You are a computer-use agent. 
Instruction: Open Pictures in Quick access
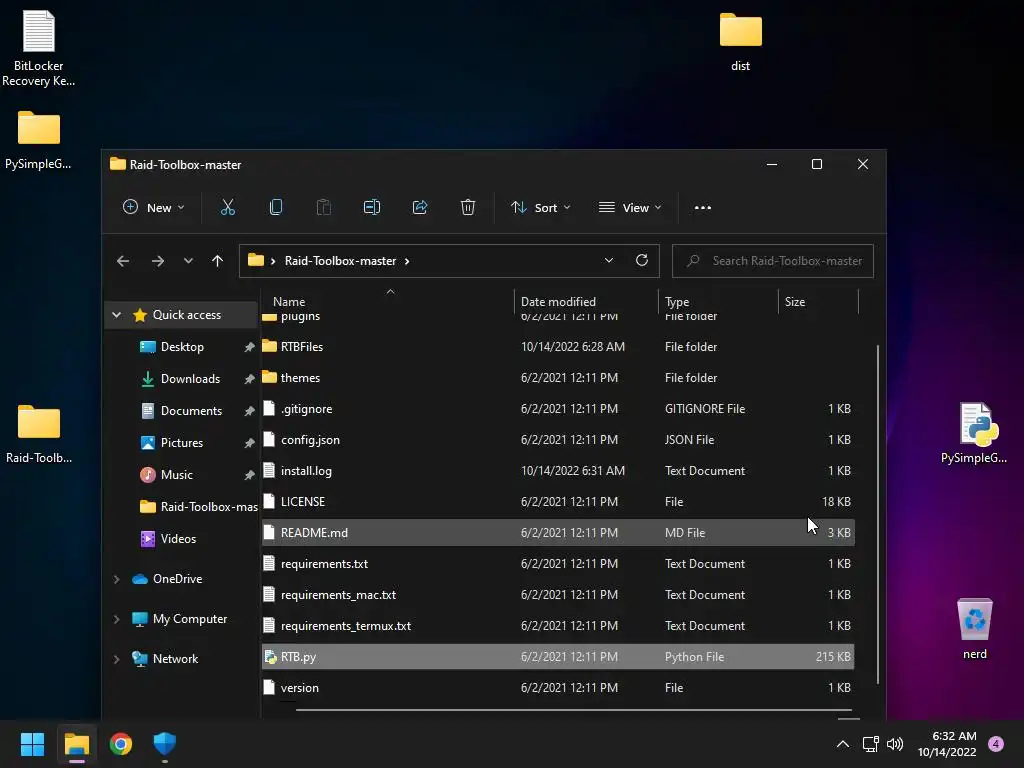click(x=182, y=443)
